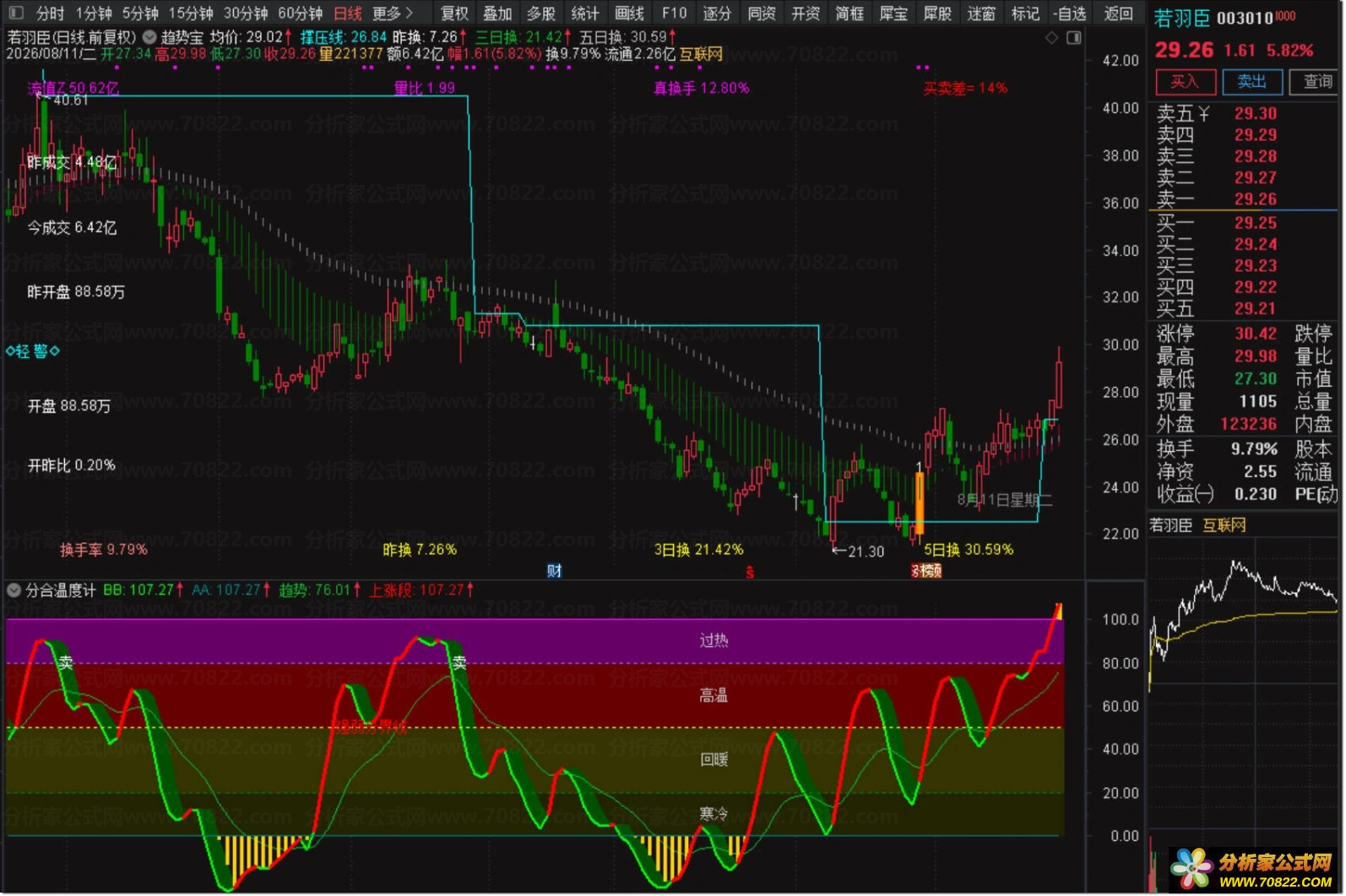Image resolution: width=1346 pixels, height=896 pixels.
Task: Click the red S marker below chart
Action: tap(750, 572)
